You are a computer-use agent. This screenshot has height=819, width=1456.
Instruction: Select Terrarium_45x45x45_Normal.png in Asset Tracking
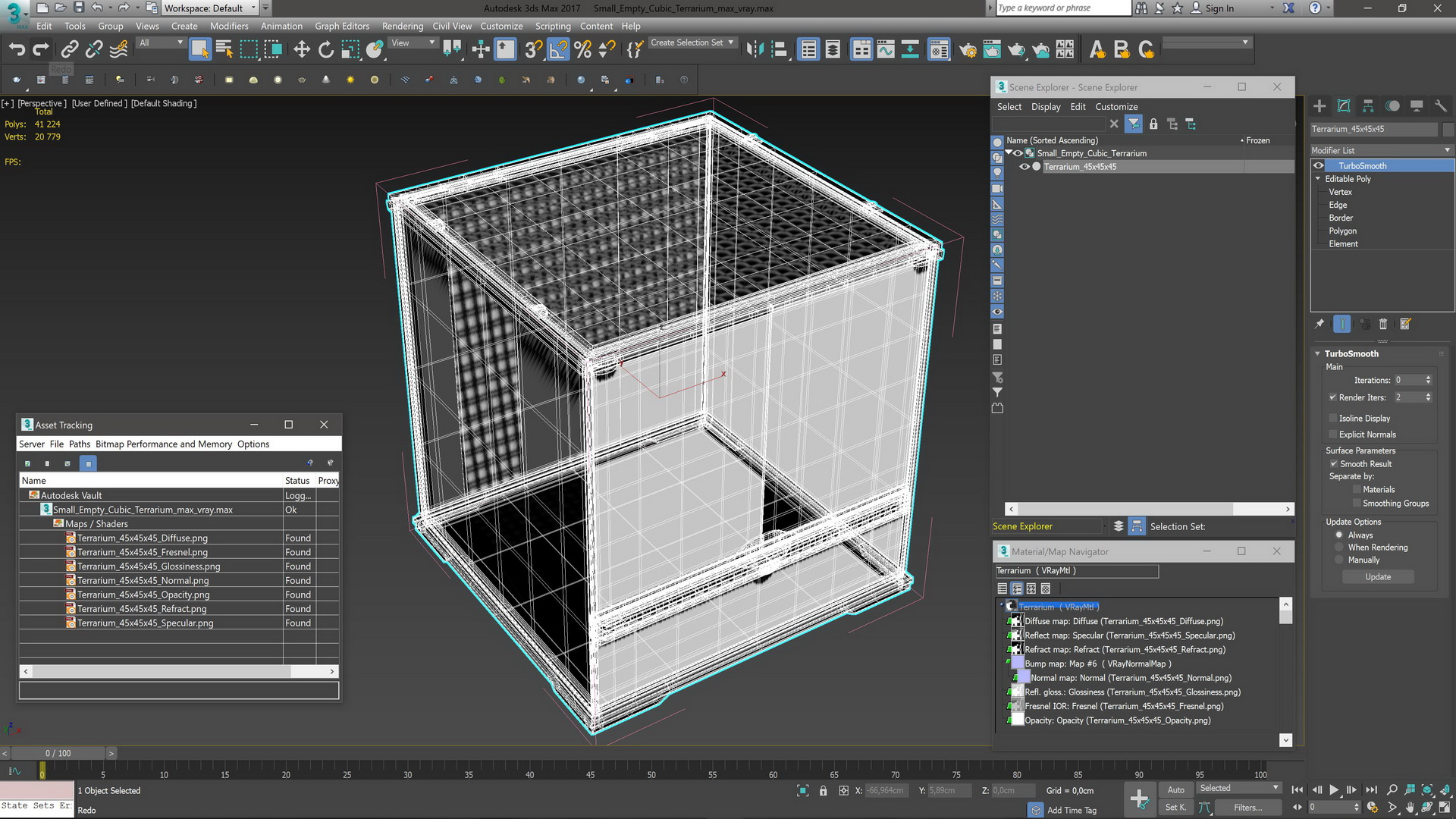pos(143,581)
